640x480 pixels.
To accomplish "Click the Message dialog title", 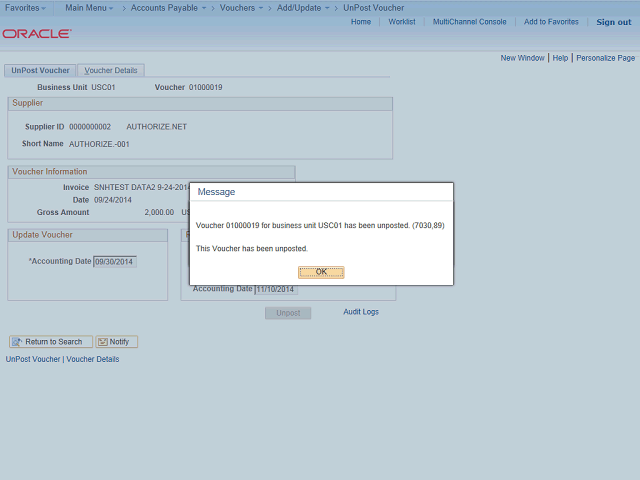I will [216, 192].
